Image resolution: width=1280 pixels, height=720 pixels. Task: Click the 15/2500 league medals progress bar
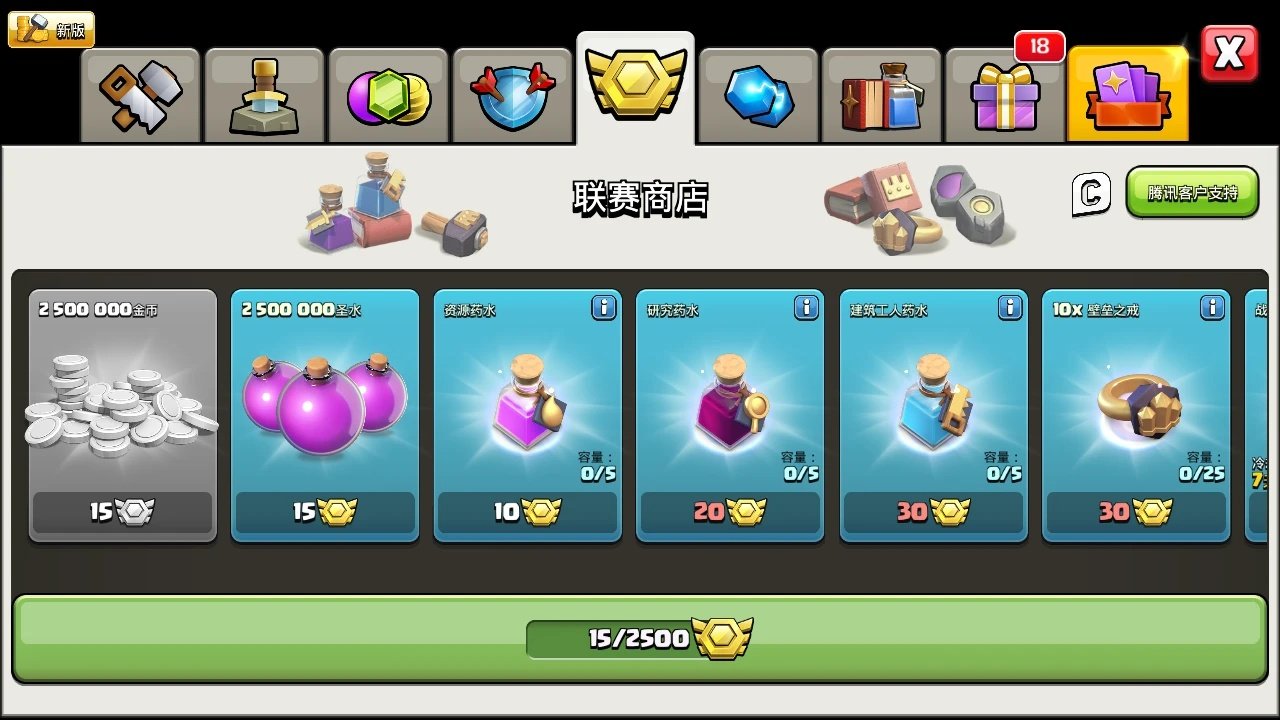tap(640, 638)
